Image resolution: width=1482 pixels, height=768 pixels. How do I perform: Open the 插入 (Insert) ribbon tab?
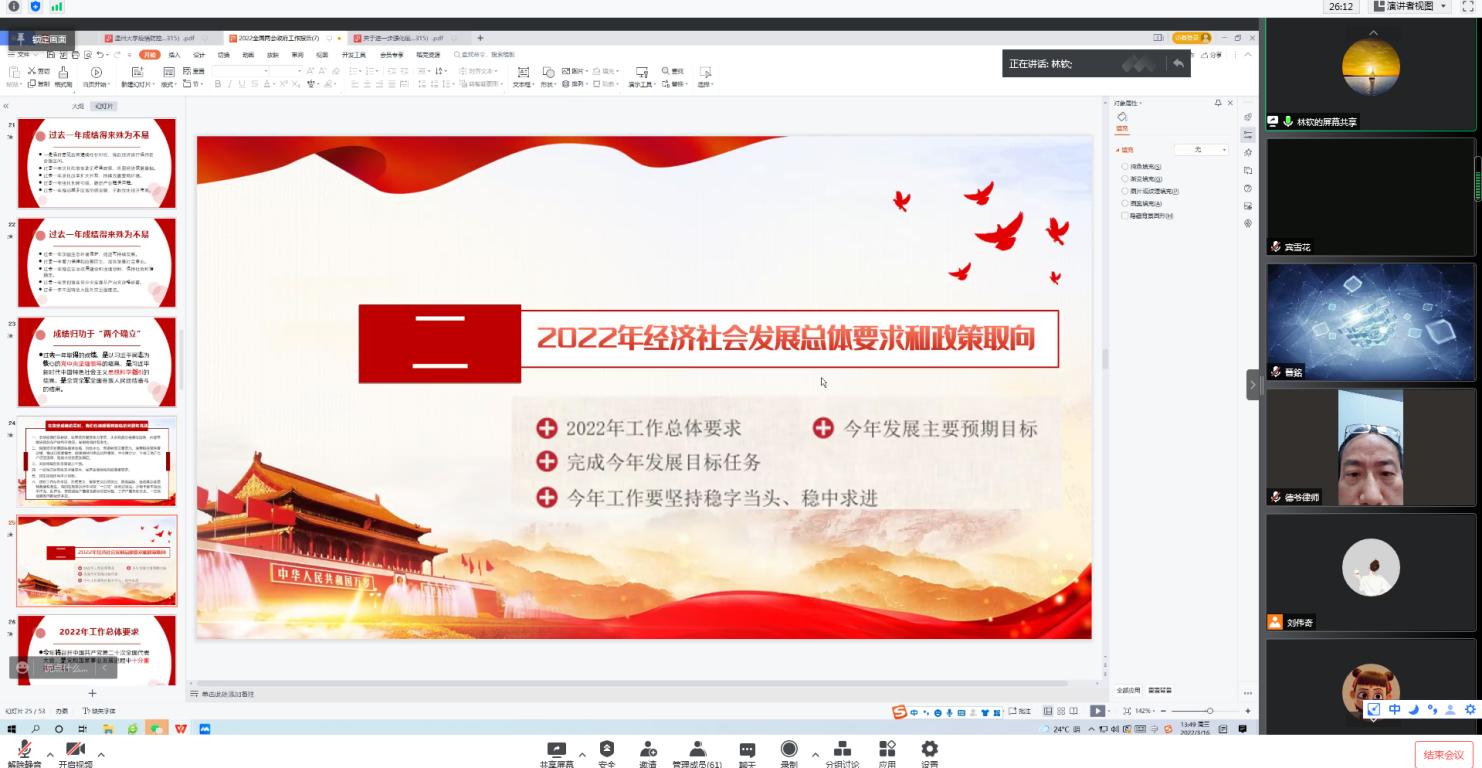click(x=174, y=55)
